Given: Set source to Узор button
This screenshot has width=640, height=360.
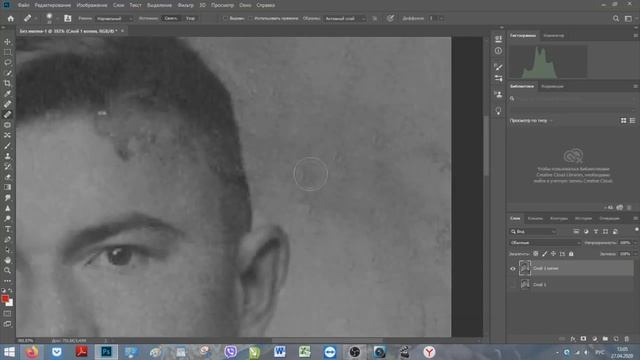Looking at the screenshot, I should point(190,18).
